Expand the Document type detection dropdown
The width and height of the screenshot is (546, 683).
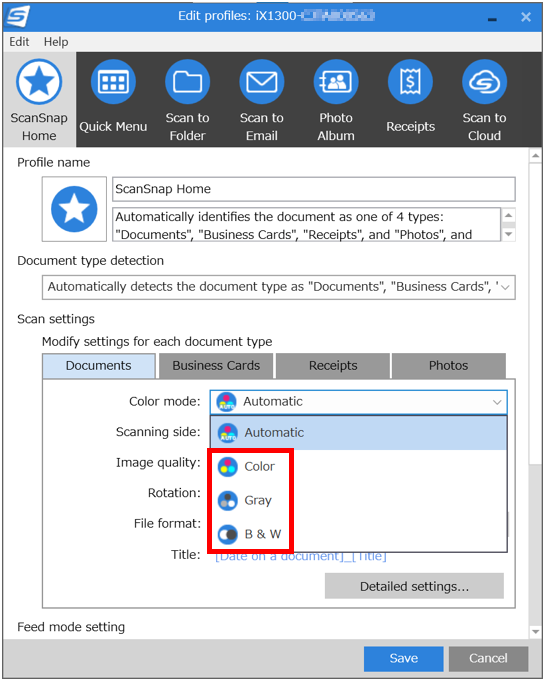pyautogui.click(x=279, y=287)
